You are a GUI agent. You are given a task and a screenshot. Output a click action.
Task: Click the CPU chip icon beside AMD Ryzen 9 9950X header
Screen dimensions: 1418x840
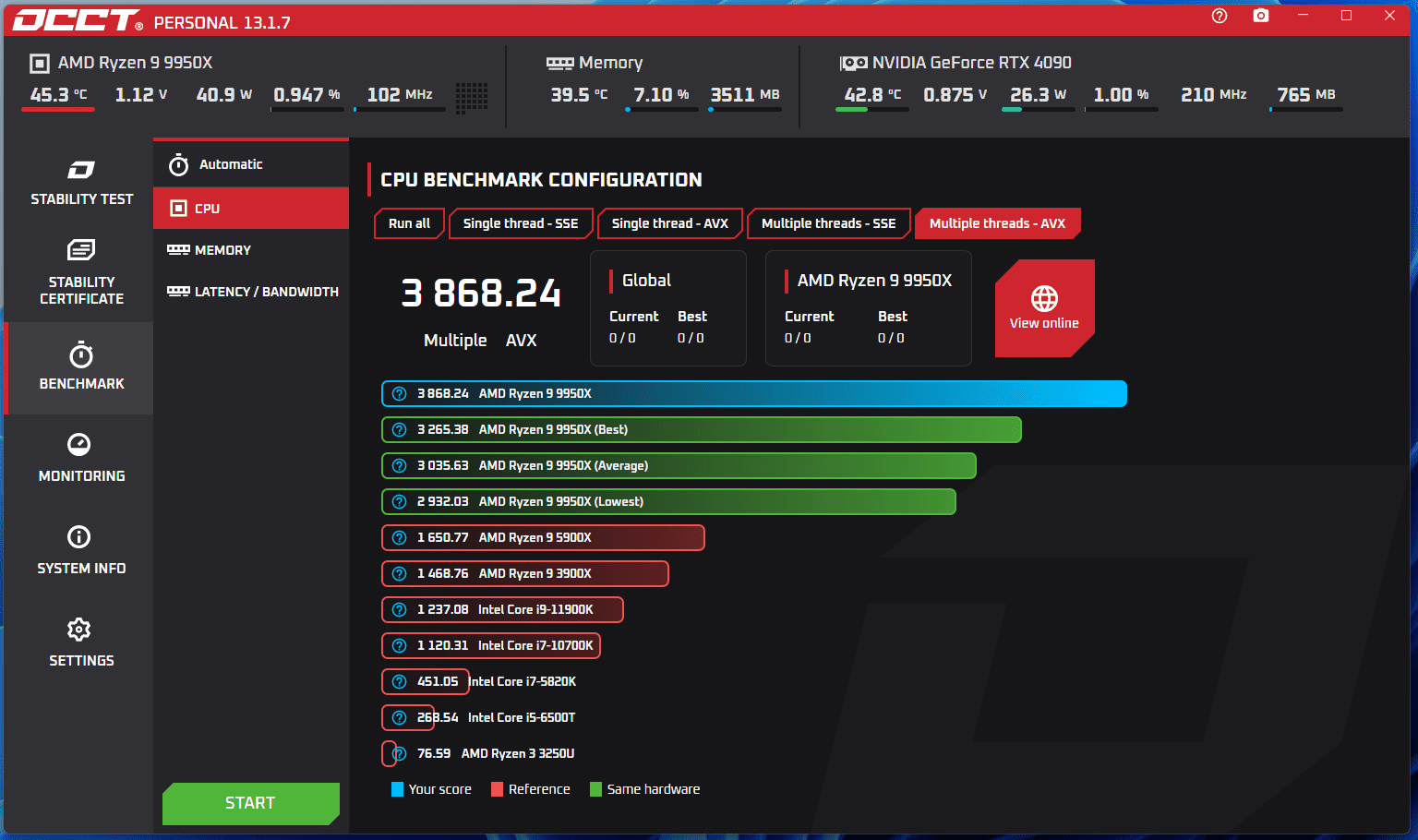coord(40,63)
